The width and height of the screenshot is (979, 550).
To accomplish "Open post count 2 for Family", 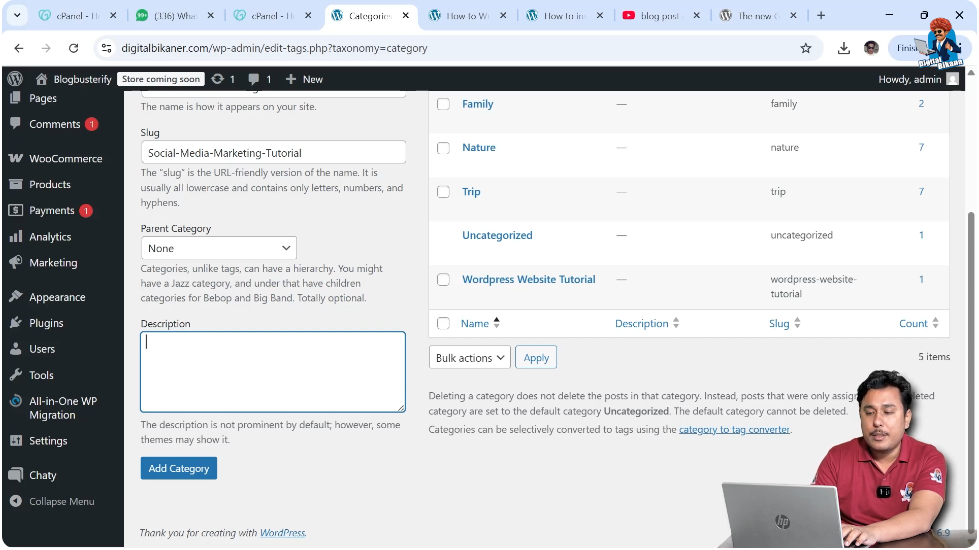I will pyautogui.click(x=921, y=104).
